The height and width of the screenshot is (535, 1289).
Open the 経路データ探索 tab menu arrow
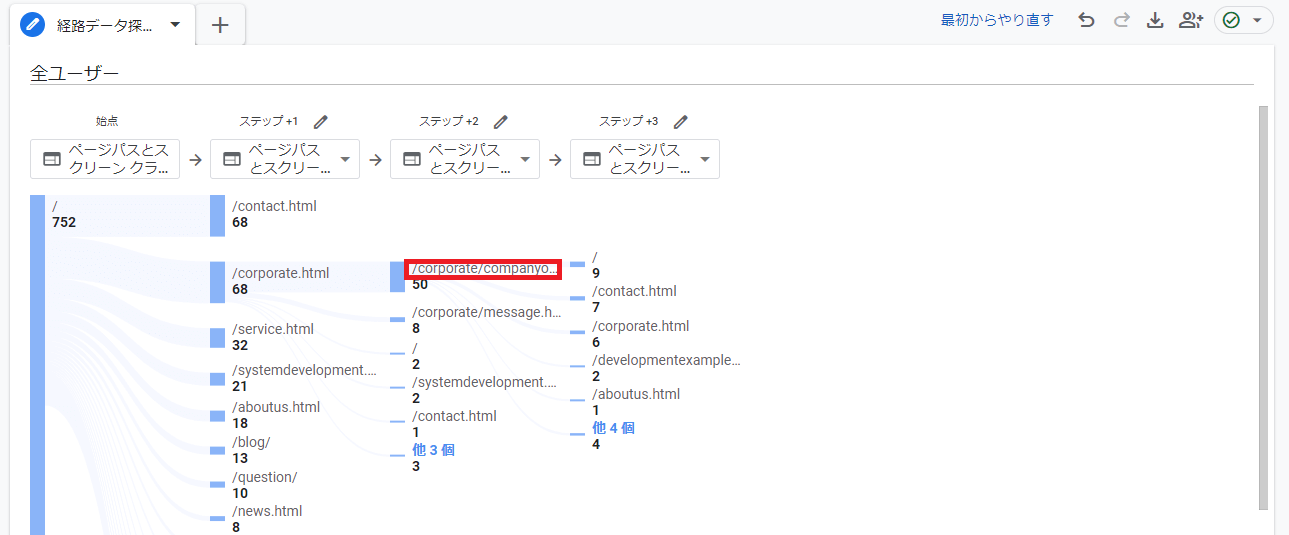[x=175, y=25]
